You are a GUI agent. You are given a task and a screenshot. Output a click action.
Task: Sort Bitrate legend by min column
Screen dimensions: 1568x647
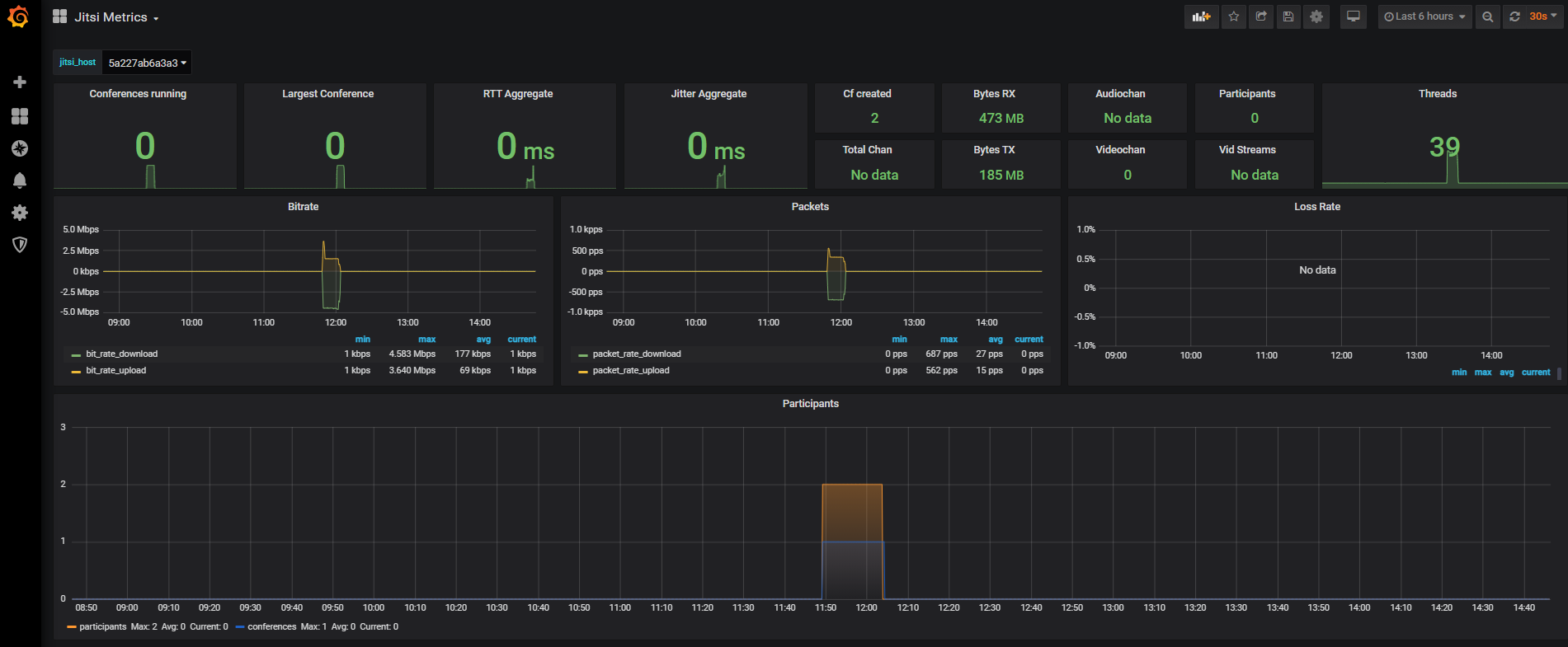363,340
